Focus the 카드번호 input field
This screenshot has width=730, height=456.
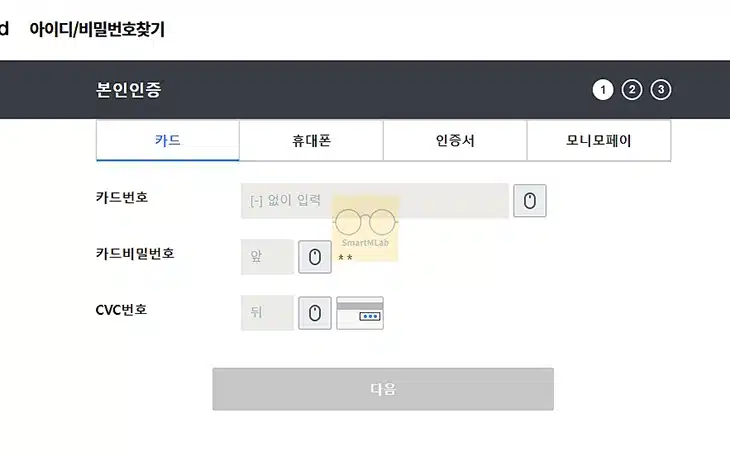coord(375,201)
